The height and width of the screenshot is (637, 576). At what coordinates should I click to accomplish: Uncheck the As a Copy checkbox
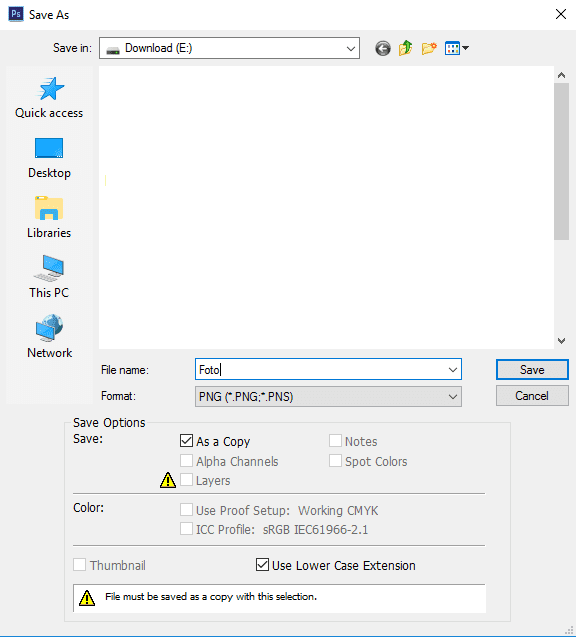(x=186, y=441)
